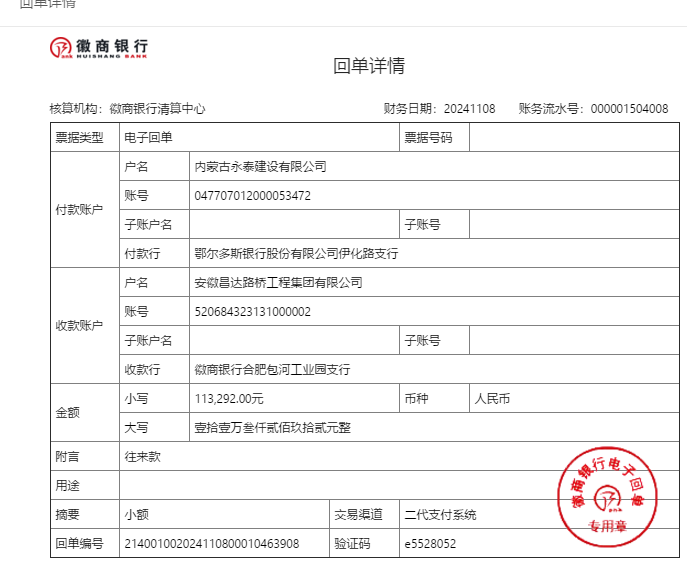Click the 往来款 remark cell
The image size is (687, 561).
[142, 456]
